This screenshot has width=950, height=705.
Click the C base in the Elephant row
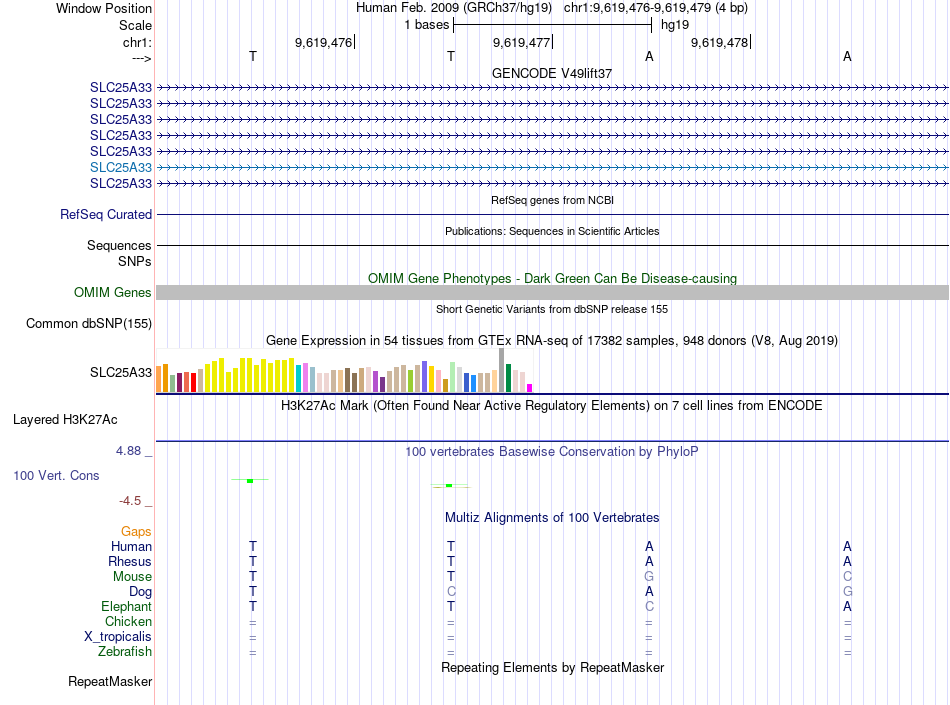tap(649, 607)
